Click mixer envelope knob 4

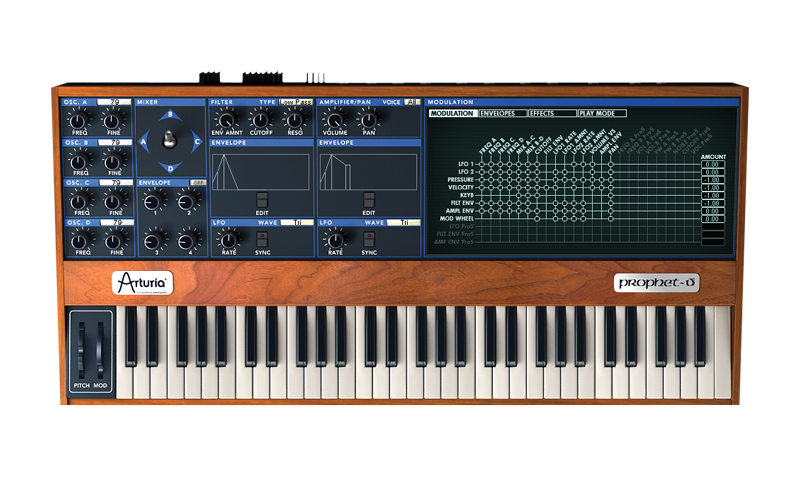point(187,241)
